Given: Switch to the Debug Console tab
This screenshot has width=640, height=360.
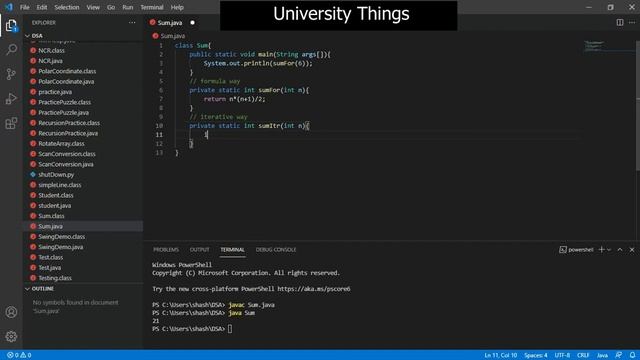Looking at the screenshot, I should (276, 249).
